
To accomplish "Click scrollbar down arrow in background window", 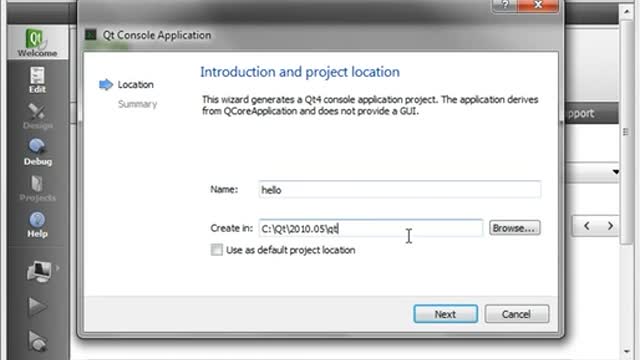I will pyautogui.click(x=627, y=351).
